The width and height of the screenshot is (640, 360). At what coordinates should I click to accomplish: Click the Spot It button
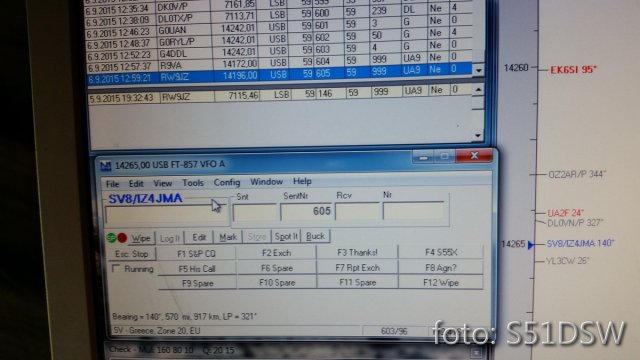[x=286, y=236]
